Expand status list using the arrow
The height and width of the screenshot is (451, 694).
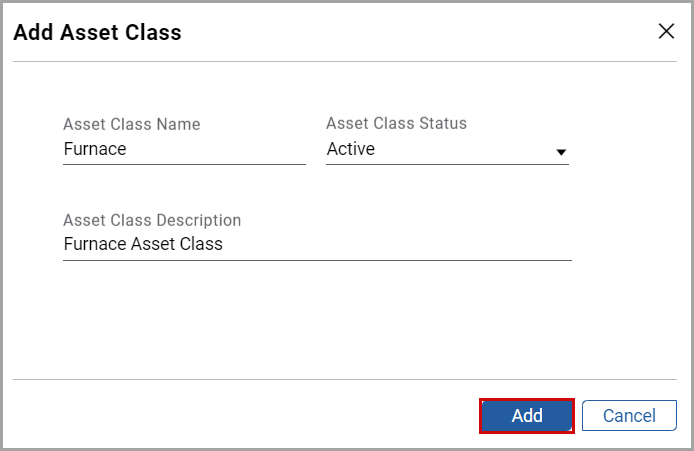click(x=561, y=152)
